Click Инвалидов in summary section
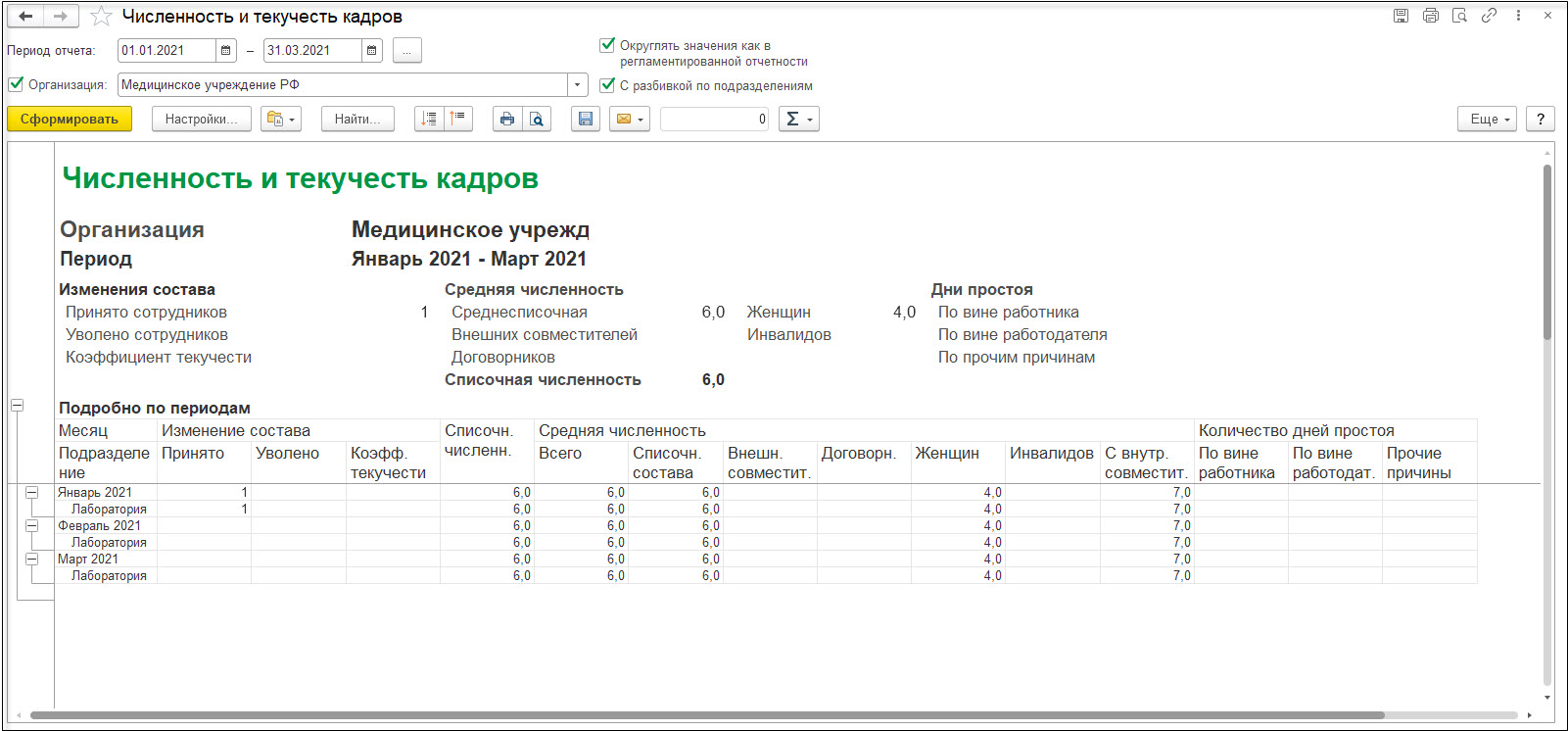This screenshot has width=1568, height=731. (x=789, y=334)
